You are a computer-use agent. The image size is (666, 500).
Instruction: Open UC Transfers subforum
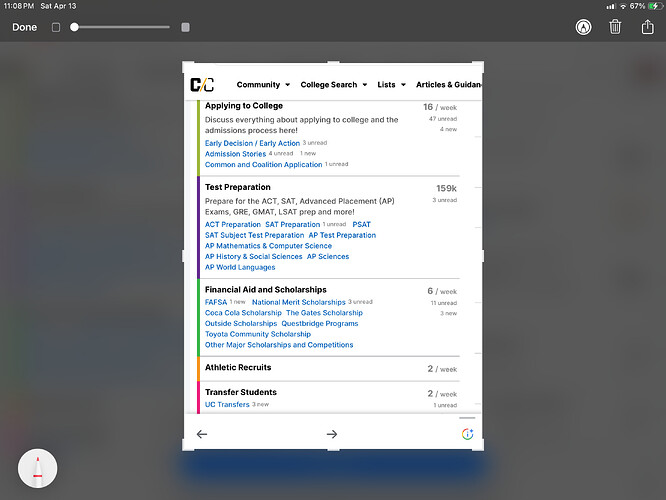pos(227,404)
